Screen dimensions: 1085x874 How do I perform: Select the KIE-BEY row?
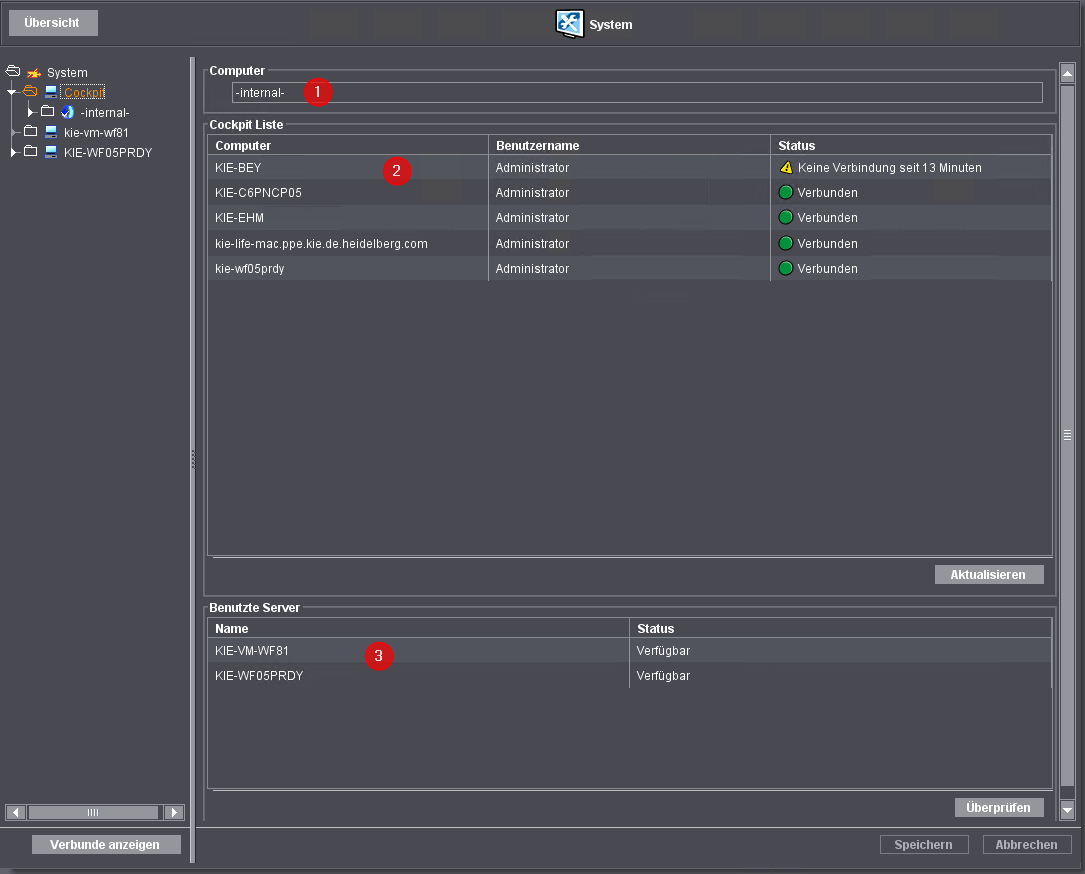click(x=630, y=167)
